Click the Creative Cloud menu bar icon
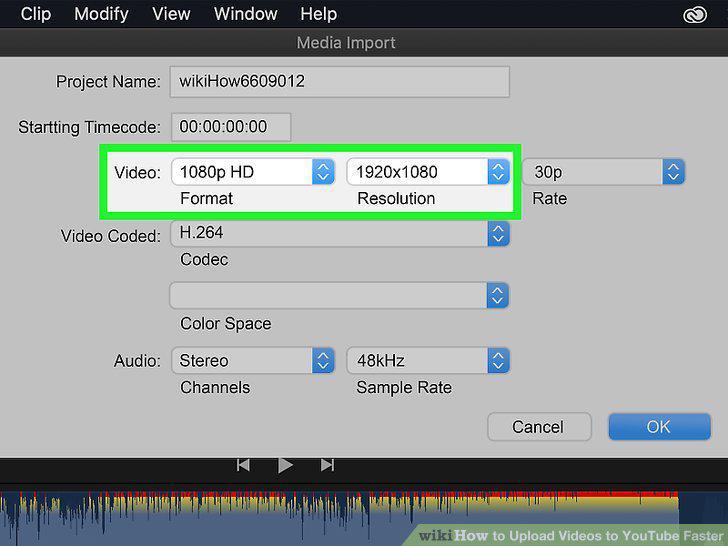The height and width of the screenshot is (546, 728). coord(695,15)
